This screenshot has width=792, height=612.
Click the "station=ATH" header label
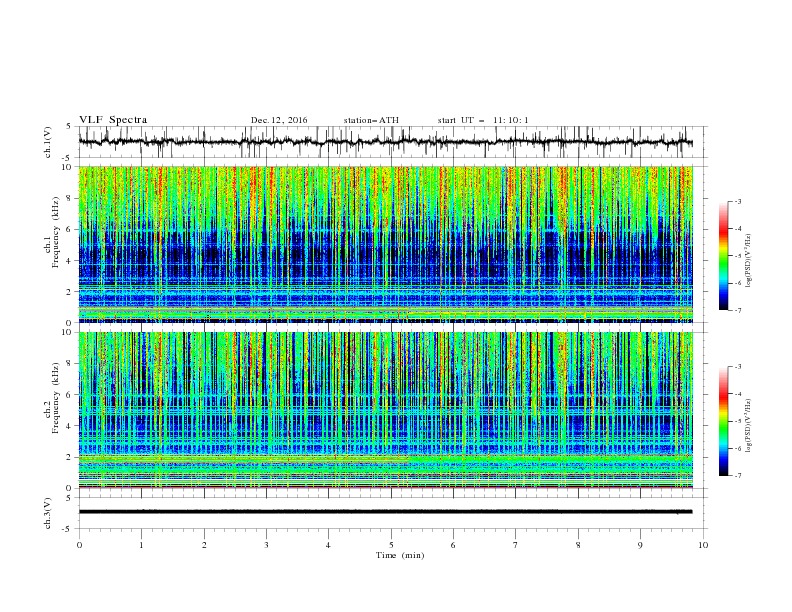[371, 120]
